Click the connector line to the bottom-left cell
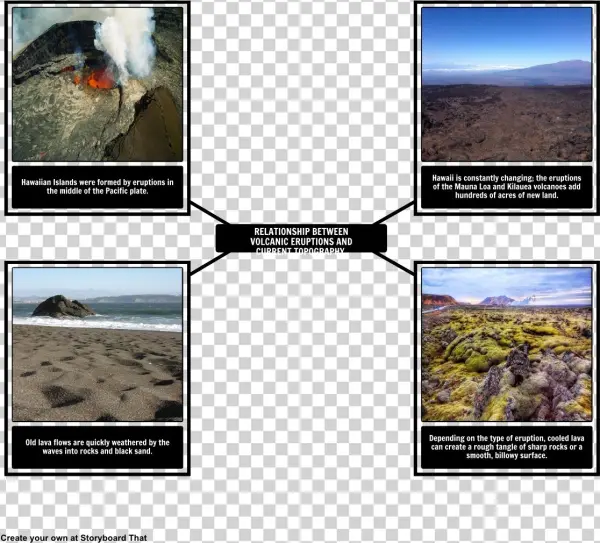The width and height of the screenshot is (600, 543). click(206, 263)
